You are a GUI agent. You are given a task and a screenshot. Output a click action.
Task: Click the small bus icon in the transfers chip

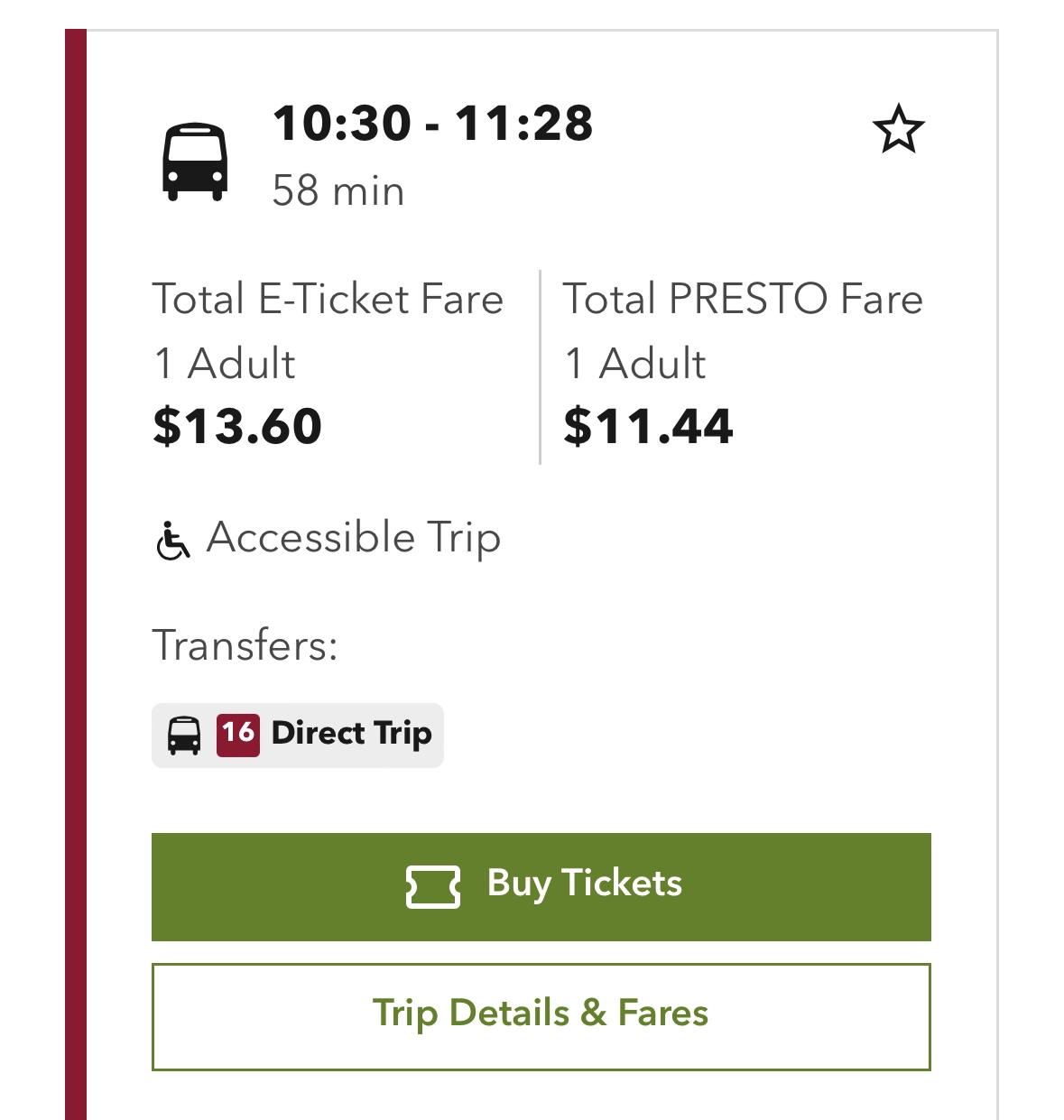point(184,735)
